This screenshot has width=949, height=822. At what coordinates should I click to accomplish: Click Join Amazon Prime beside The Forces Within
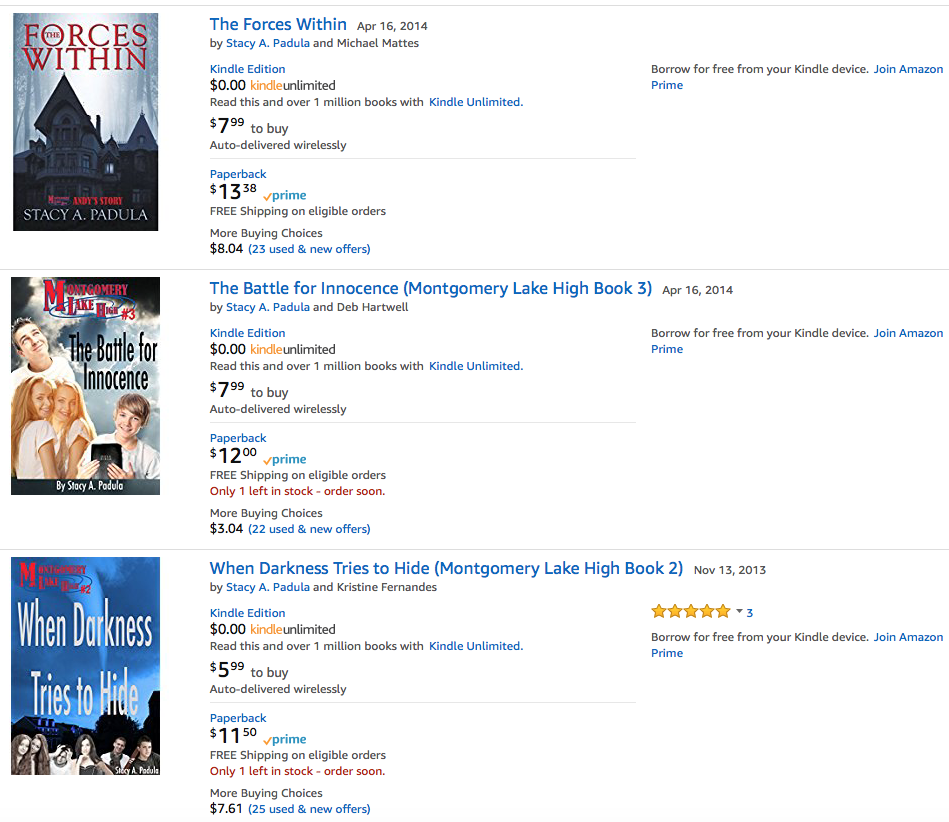[x=908, y=69]
